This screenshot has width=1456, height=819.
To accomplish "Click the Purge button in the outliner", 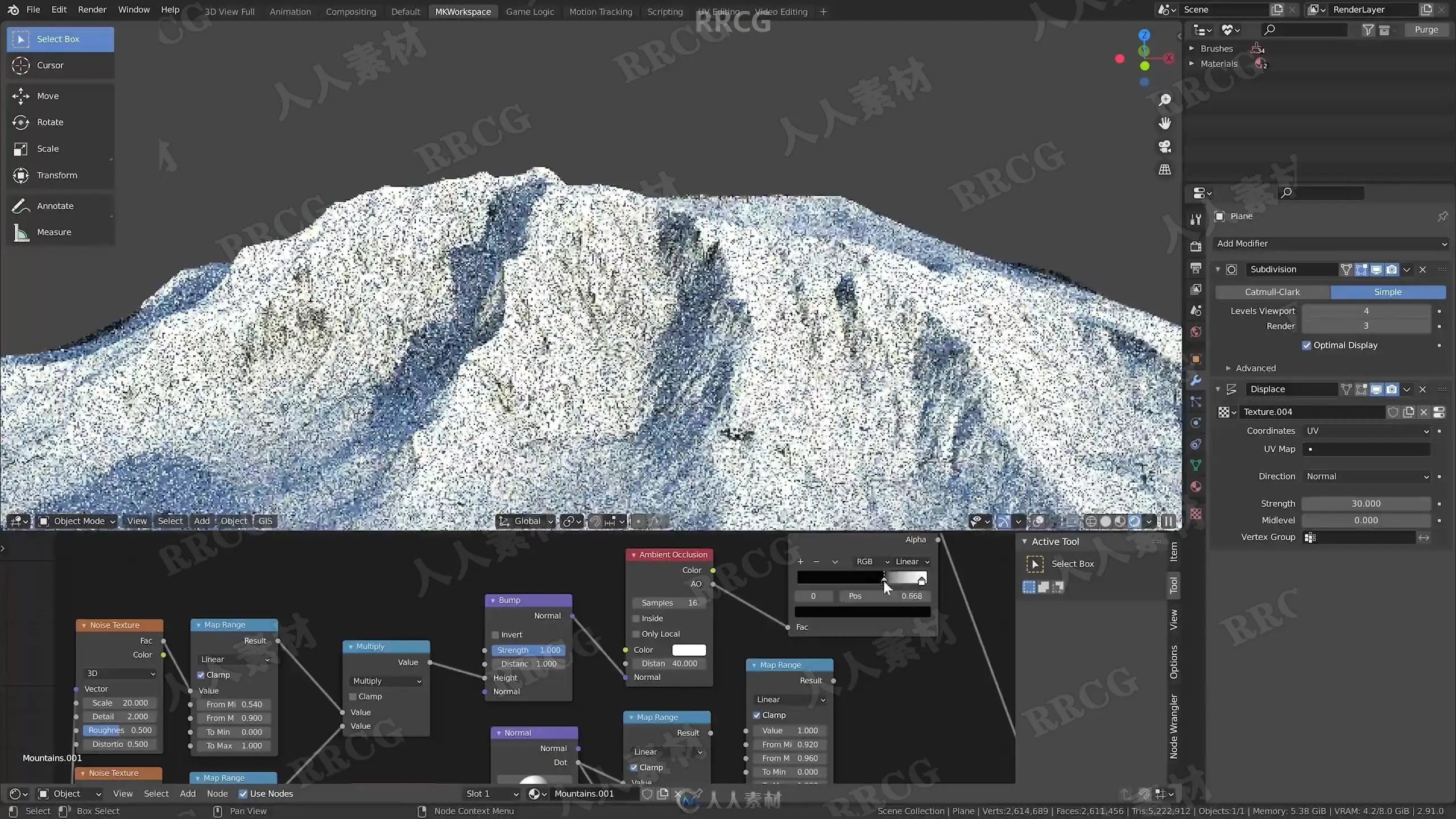I will pos(1425,30).
